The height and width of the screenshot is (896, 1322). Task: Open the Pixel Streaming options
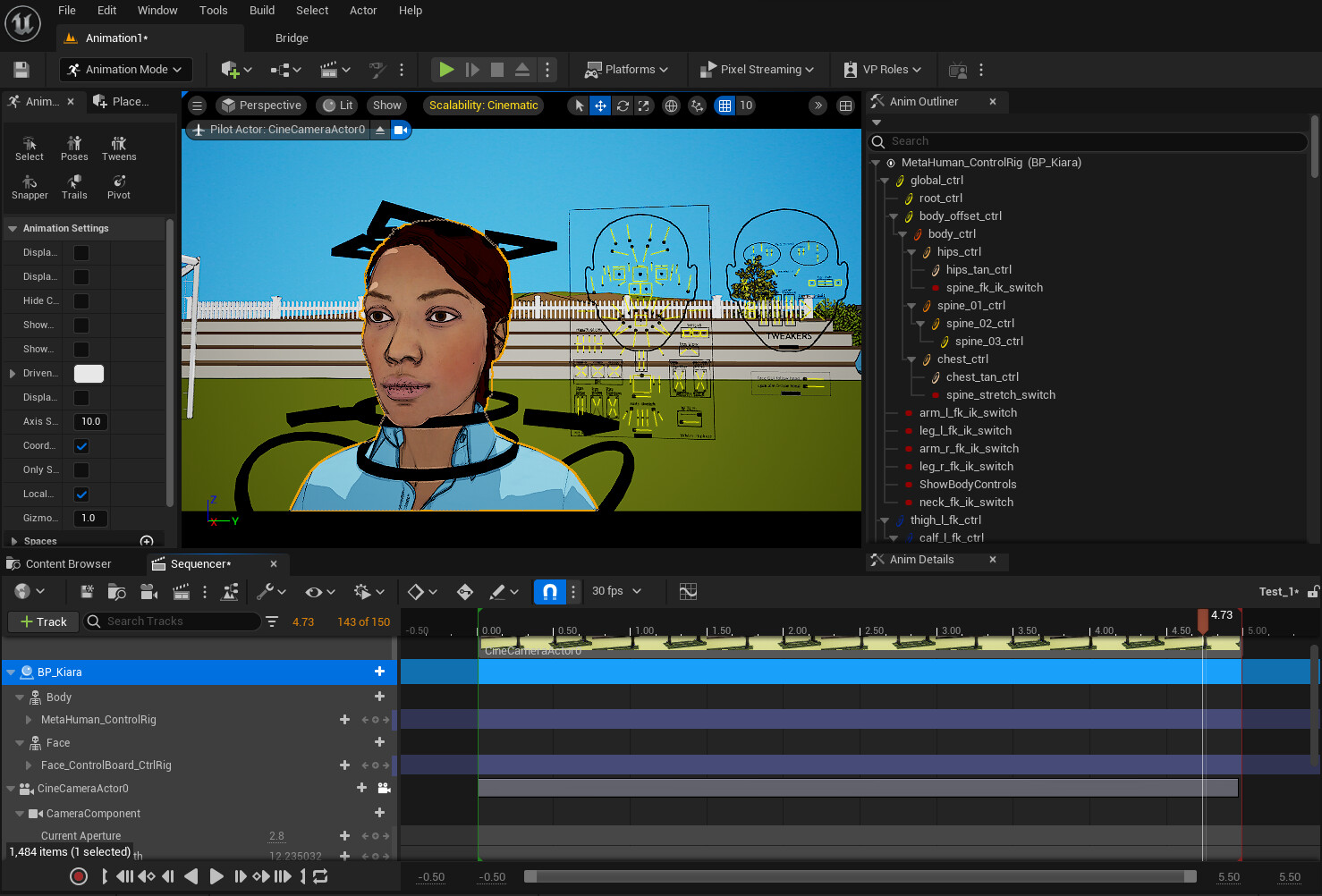(x=758, y=69)
